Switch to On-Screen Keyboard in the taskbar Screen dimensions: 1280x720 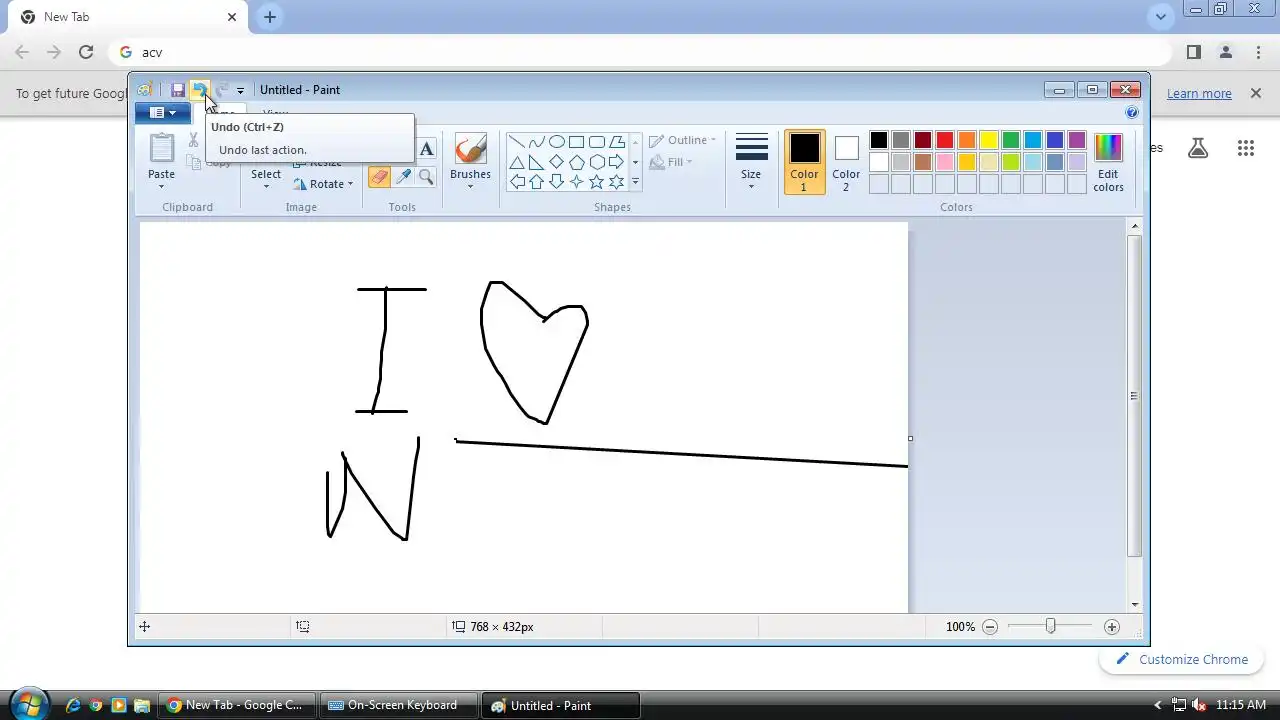[400, 705]
